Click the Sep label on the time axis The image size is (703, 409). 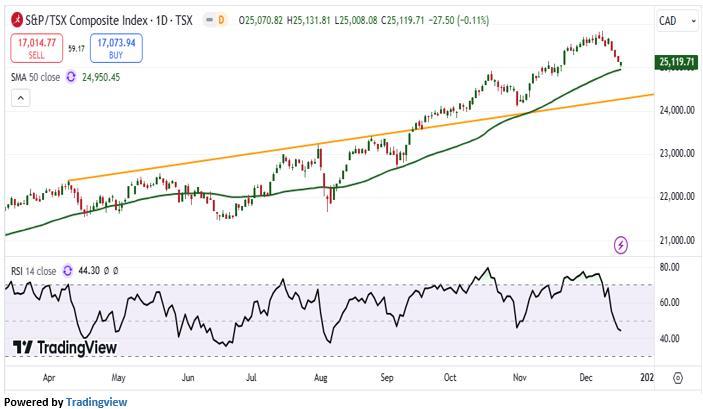point(387,378)
